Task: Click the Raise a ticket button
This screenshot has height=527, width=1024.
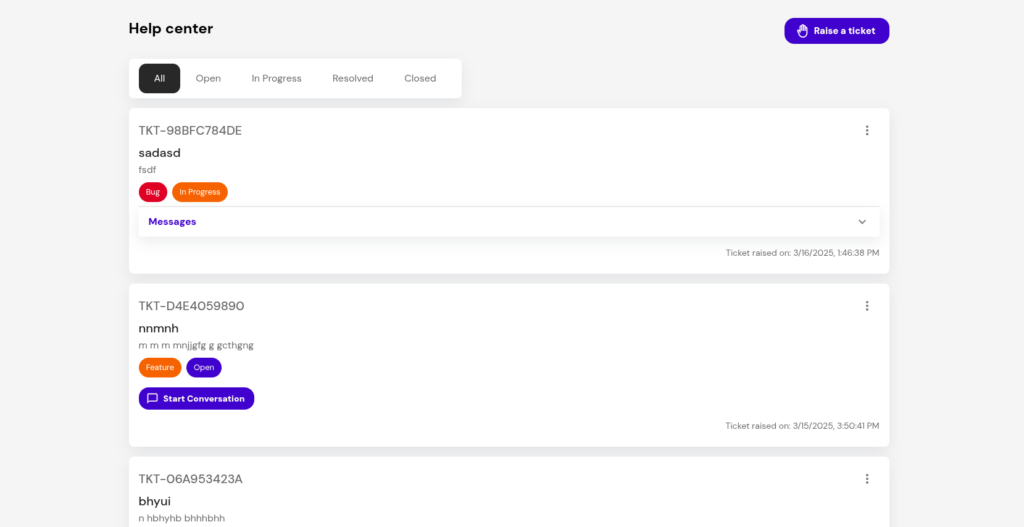Action: tap(837, 31)
